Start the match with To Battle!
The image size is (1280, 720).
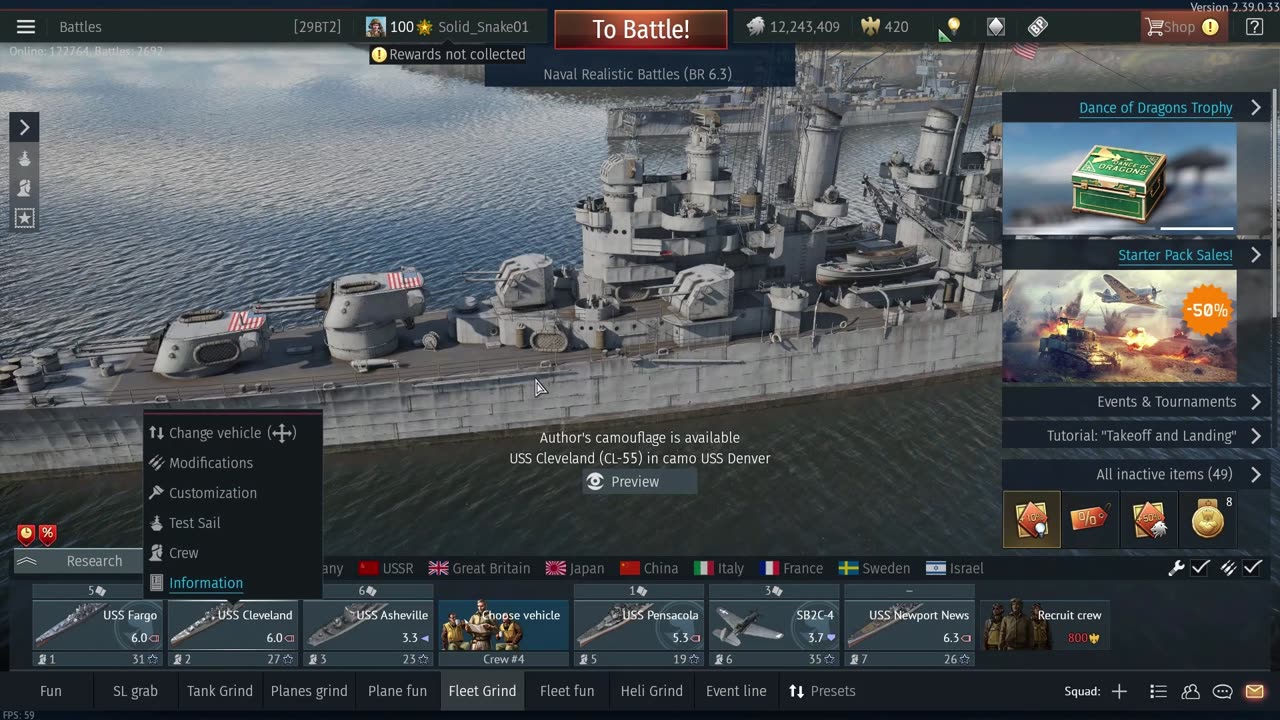point(641,29)
